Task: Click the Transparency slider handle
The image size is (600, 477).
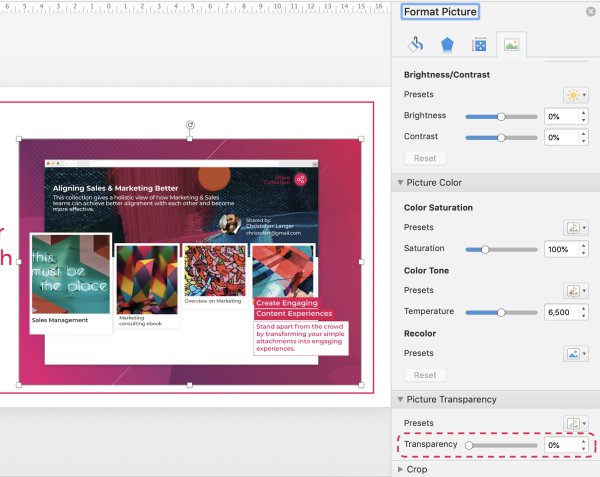Action: tap(469, 445)
